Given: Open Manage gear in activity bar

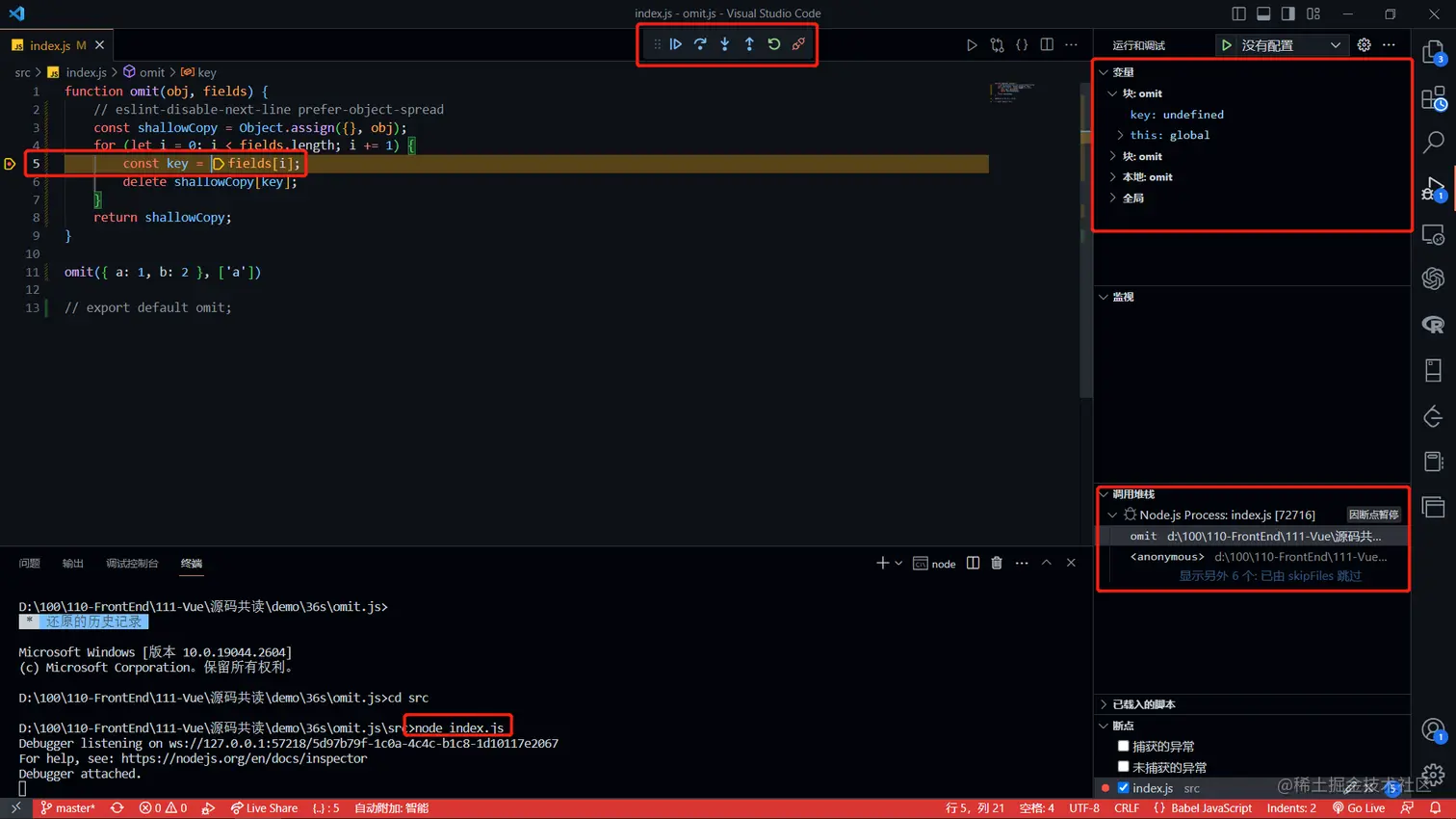Looking at the screenshot, I should (1434, 774).
